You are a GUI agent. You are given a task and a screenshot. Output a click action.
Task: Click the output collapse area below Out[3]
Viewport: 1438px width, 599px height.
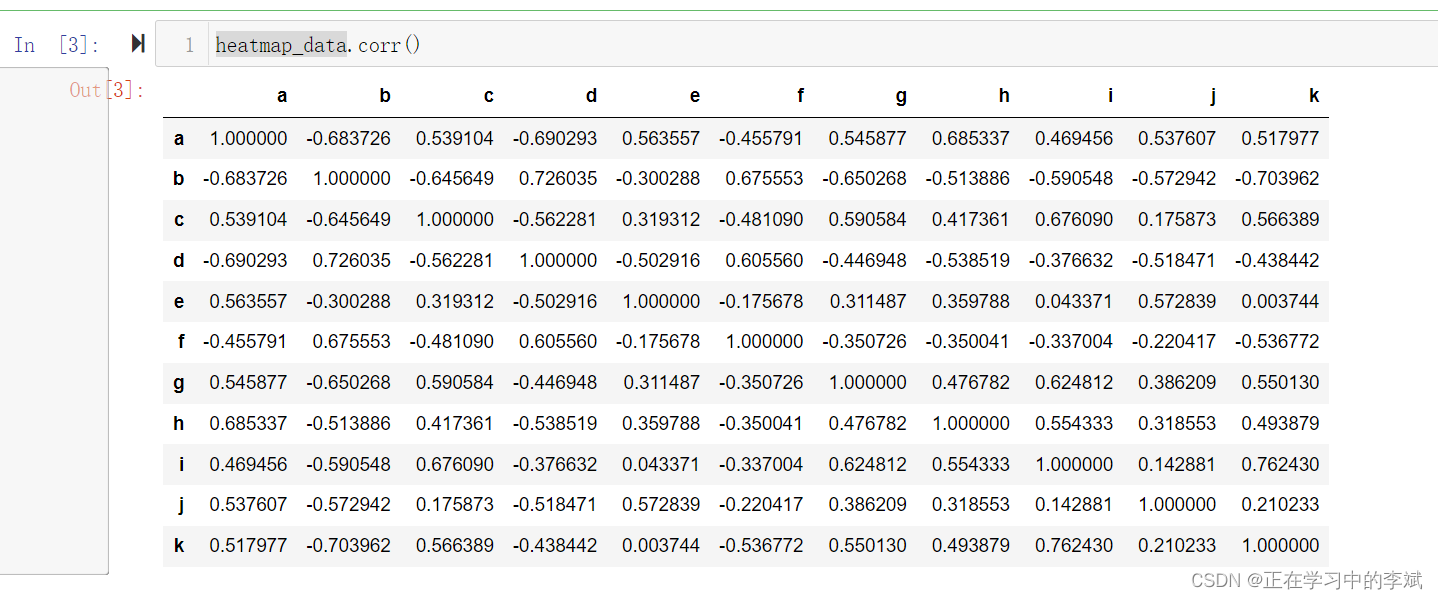tap(54, 322)
